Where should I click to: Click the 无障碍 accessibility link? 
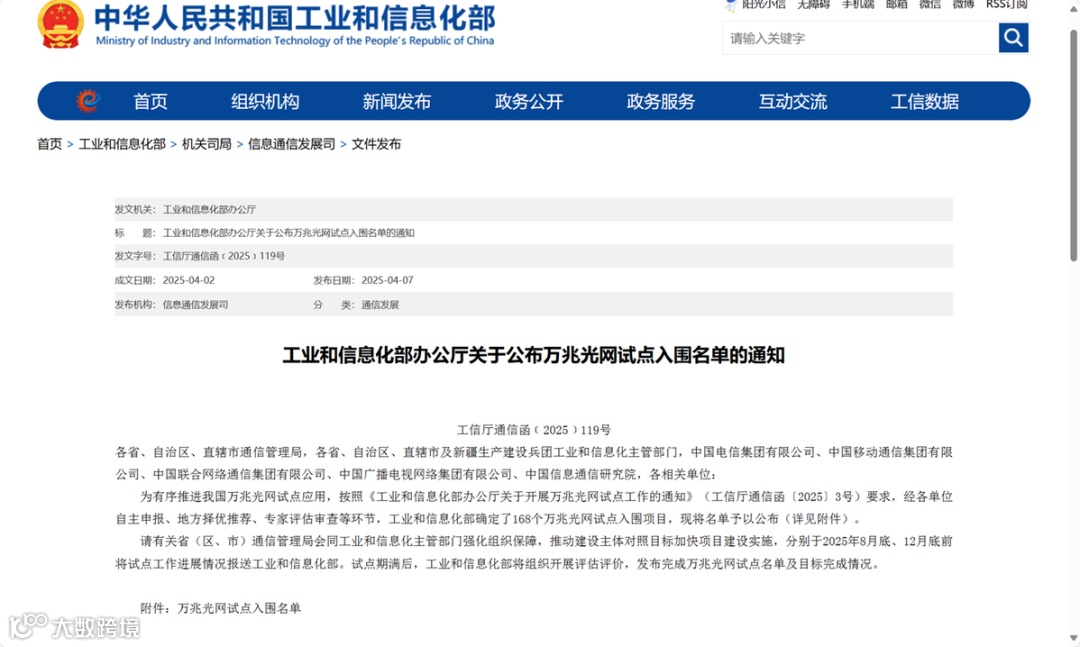[x=813, y=4]
